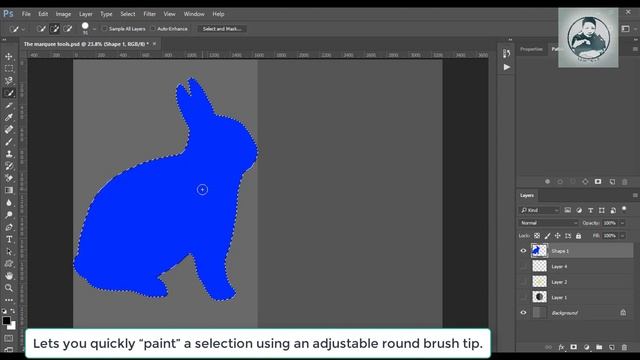Click the brush size preview circle

[x=85, y=26]
